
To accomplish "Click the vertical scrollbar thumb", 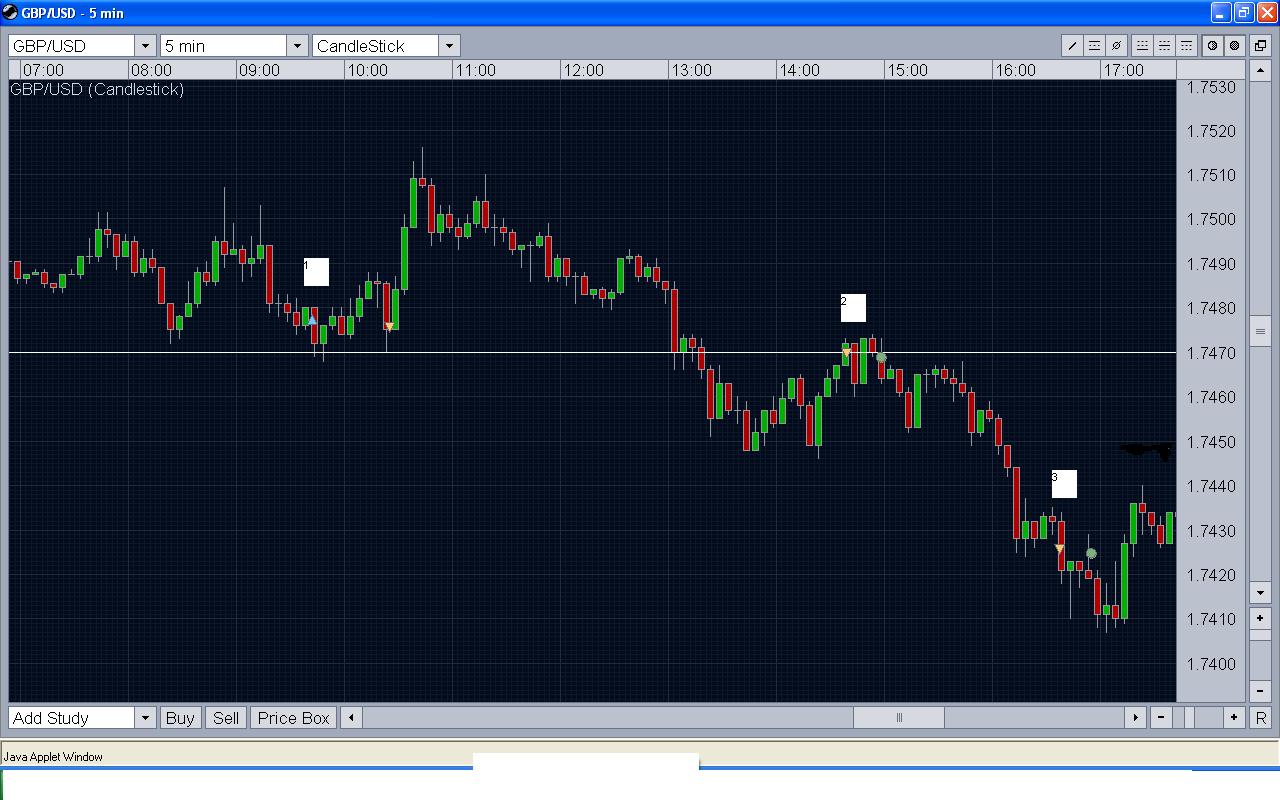I will pos(1260,331).
